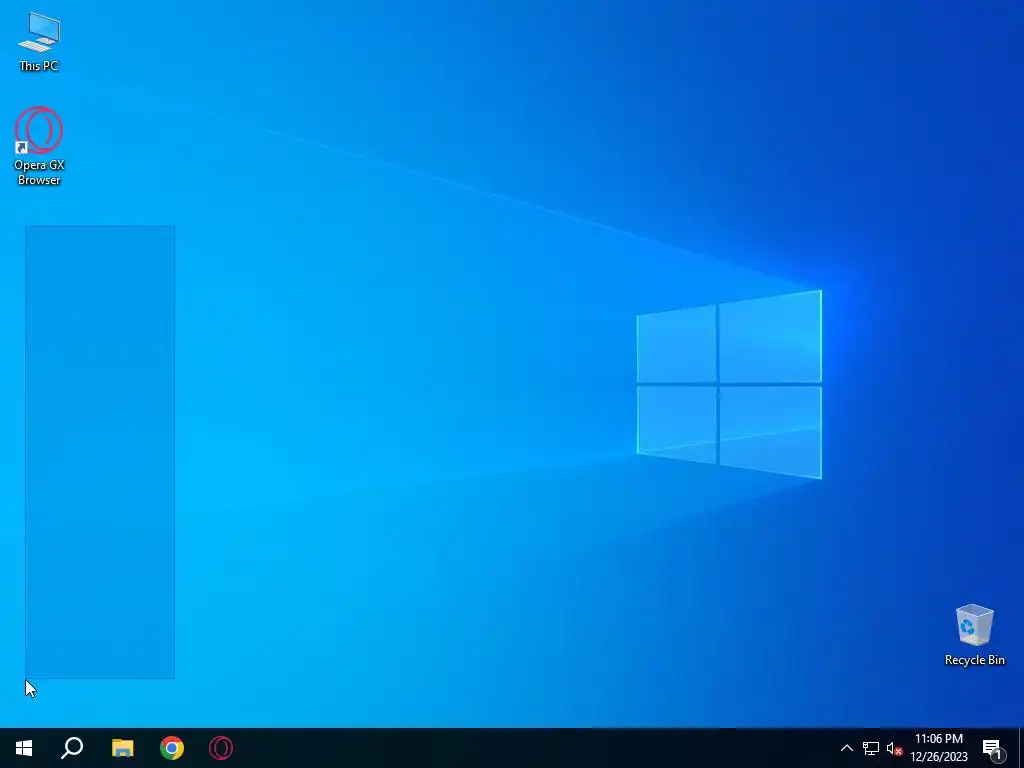1024x768 pixels.
Task: Select the Recycle Bin desktop icon
Action: 974,635
